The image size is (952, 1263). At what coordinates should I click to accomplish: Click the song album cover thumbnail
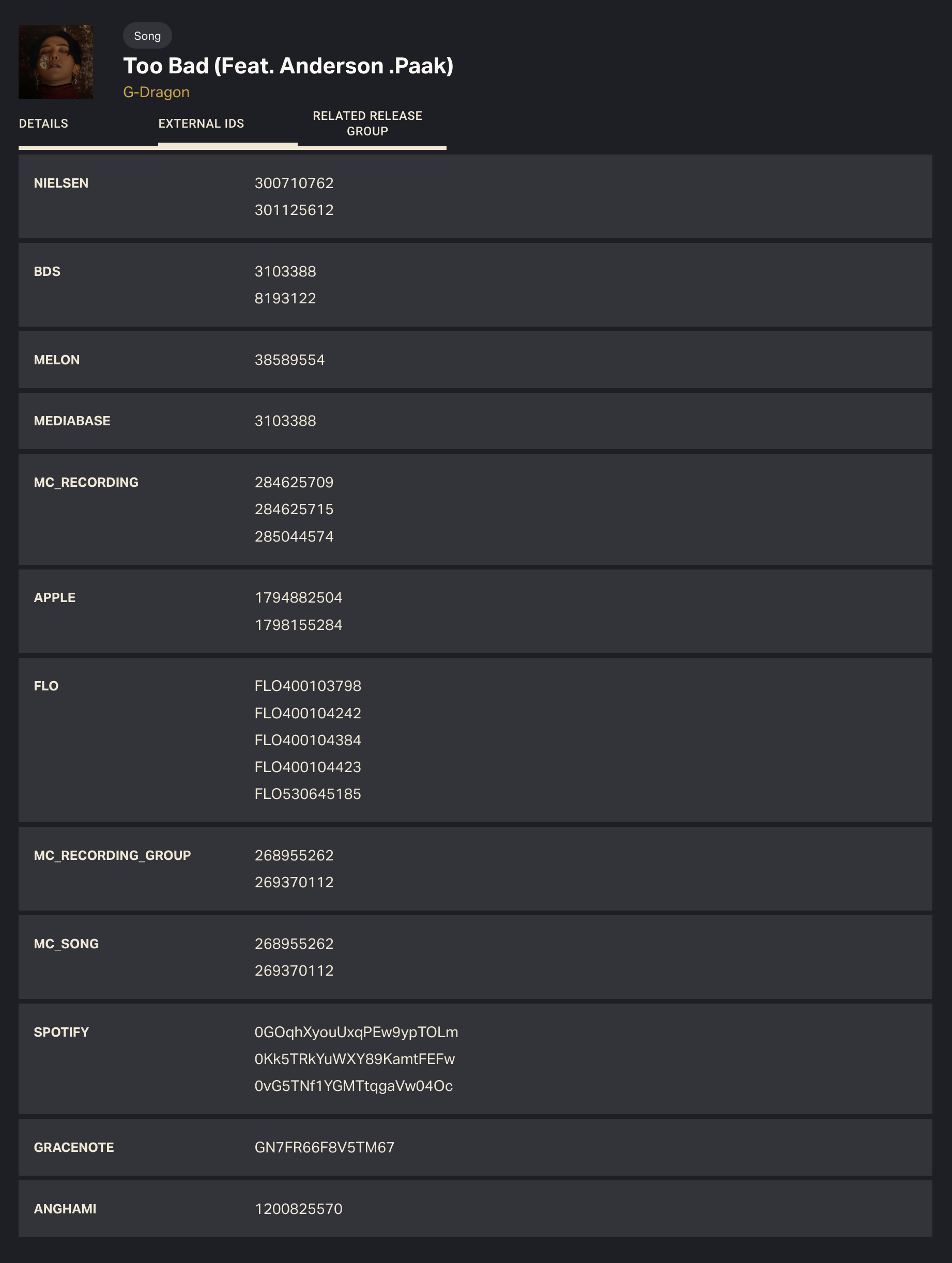click(56, 61)
